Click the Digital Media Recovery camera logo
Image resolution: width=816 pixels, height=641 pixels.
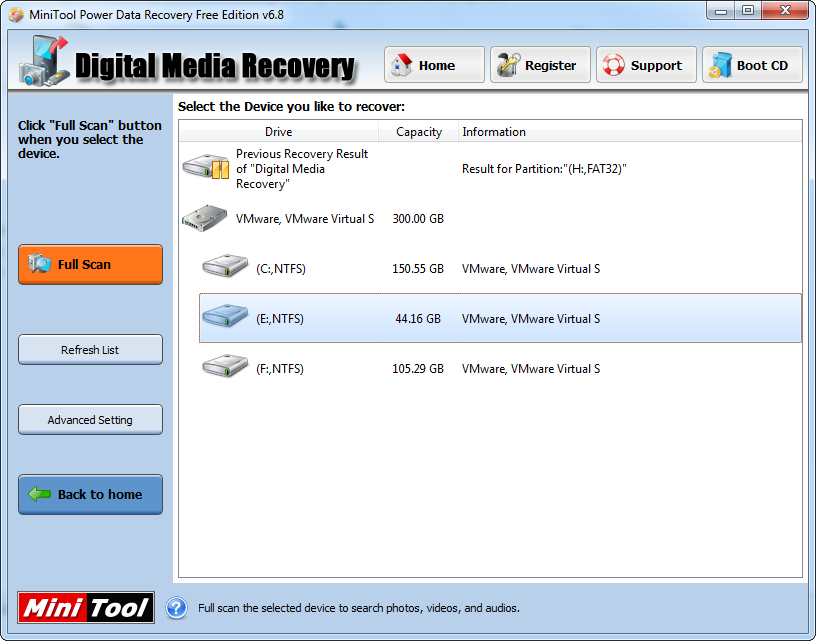coord(44,61)
